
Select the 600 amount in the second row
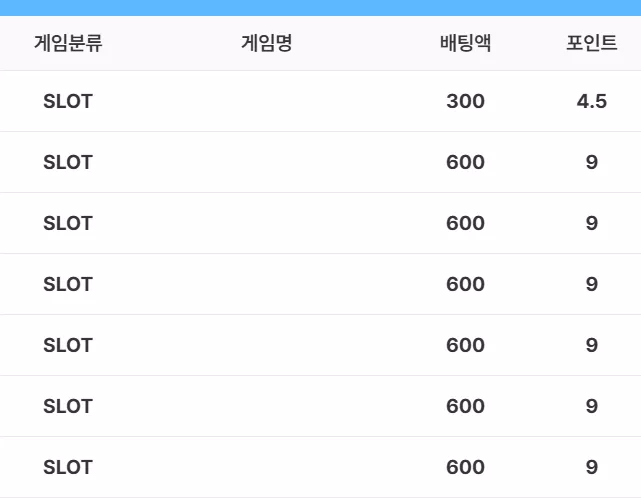(465, 162)
